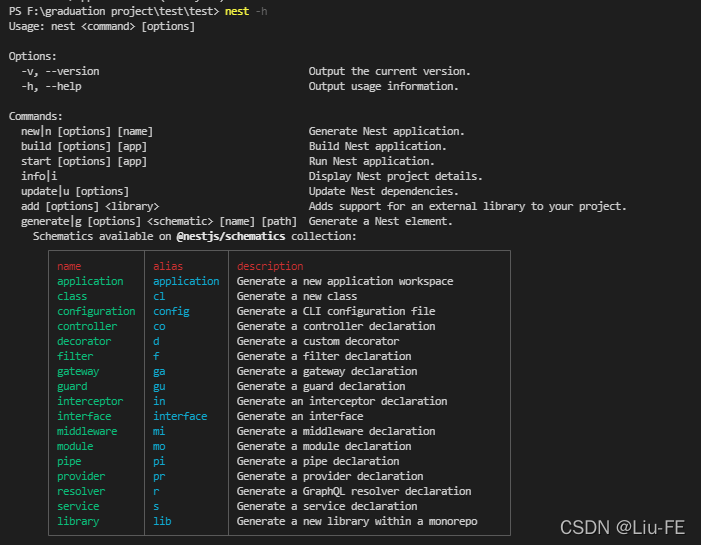Viewport: 701px width, 545px height.
Task: Click 'service' in the name column
Action: pos(78,507)
